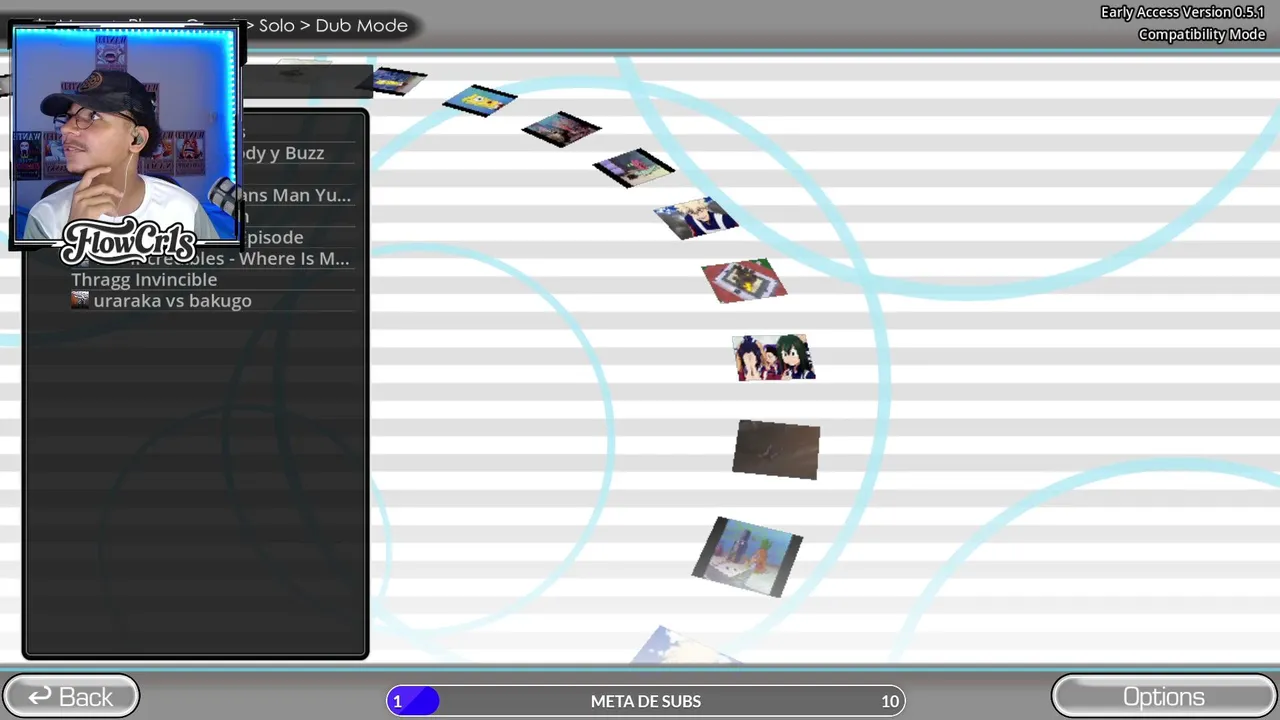This screenshot has width=1280, height=720.
Task: Select the dark brown thumbnail
Action: [777, 450]
